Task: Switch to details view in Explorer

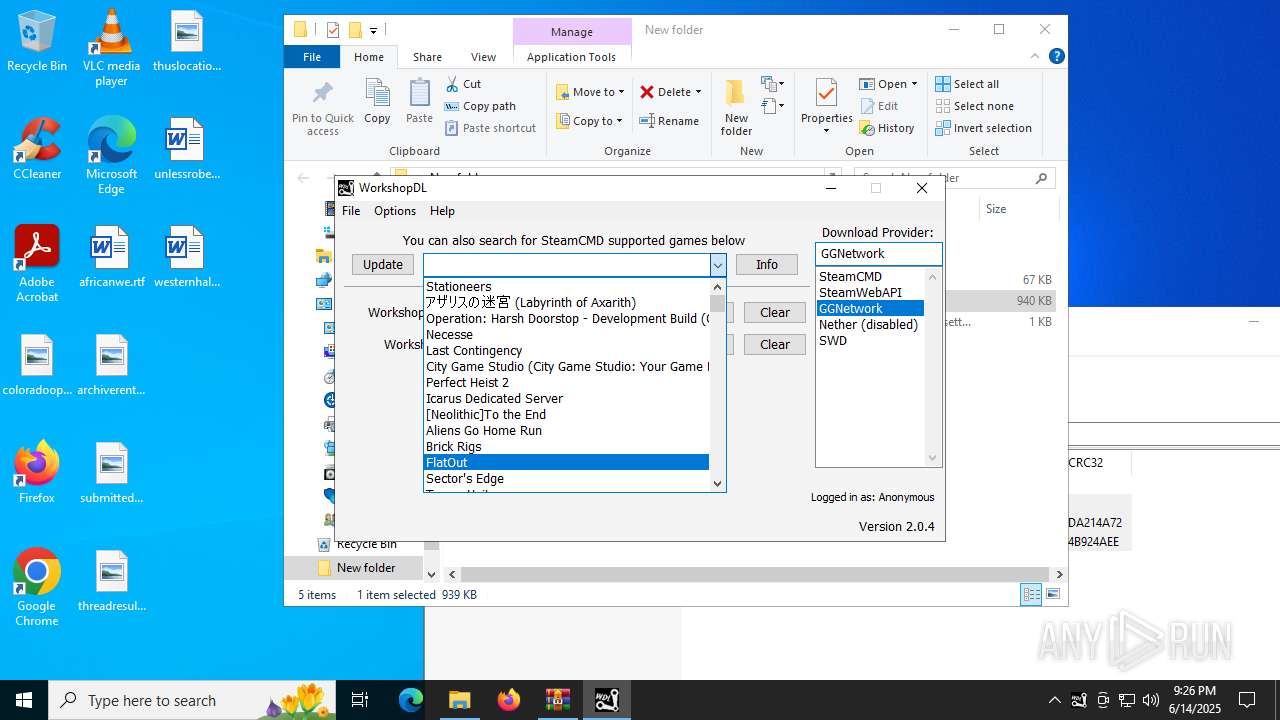Action: click(1031, 594)
